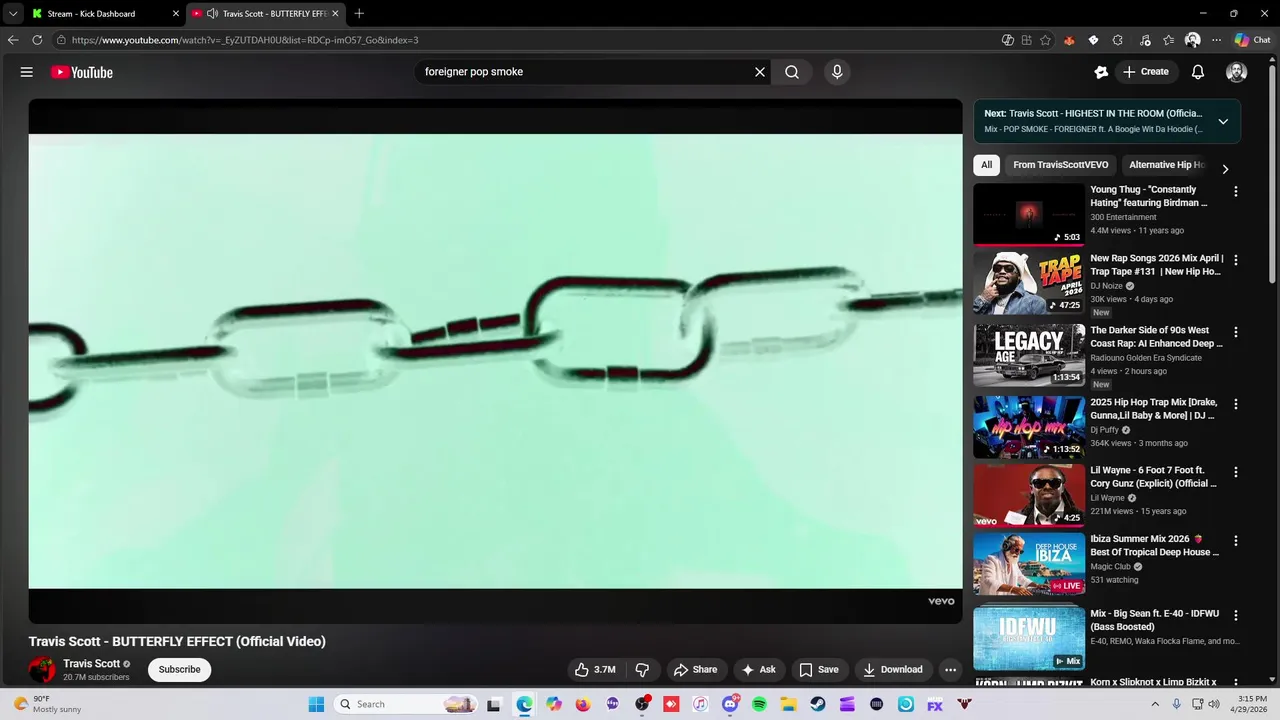Open options for 2025 Hip Hop Trap Mix
This screenshot has height=720, width=1280.
[x=1235, y=404]
